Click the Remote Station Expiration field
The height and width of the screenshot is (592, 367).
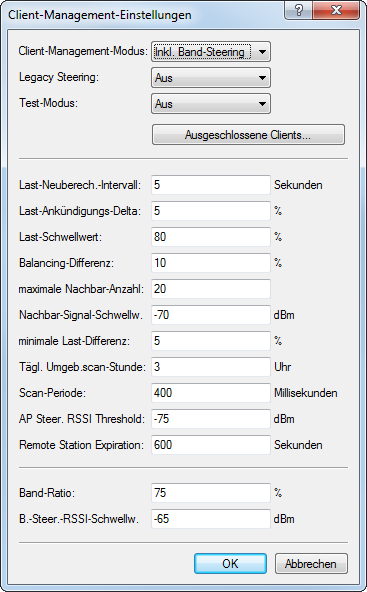tap(211, 445)
